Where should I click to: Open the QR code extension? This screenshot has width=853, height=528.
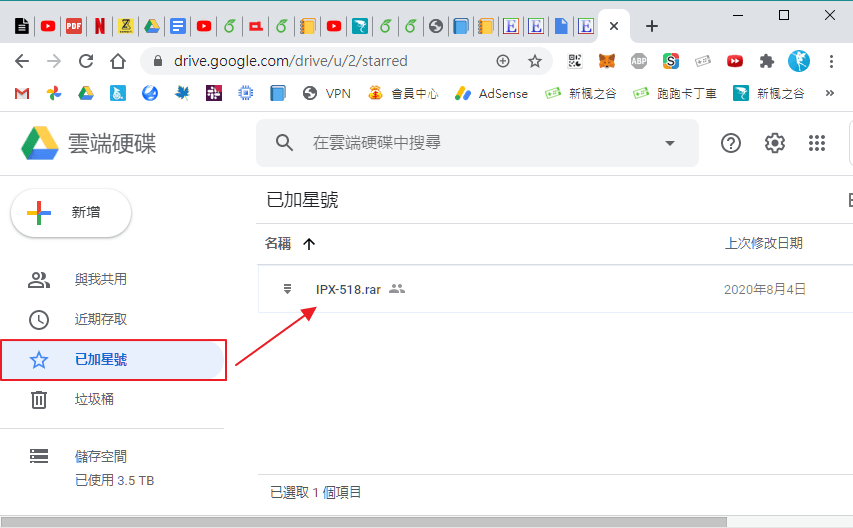click(x=575, y=61)
